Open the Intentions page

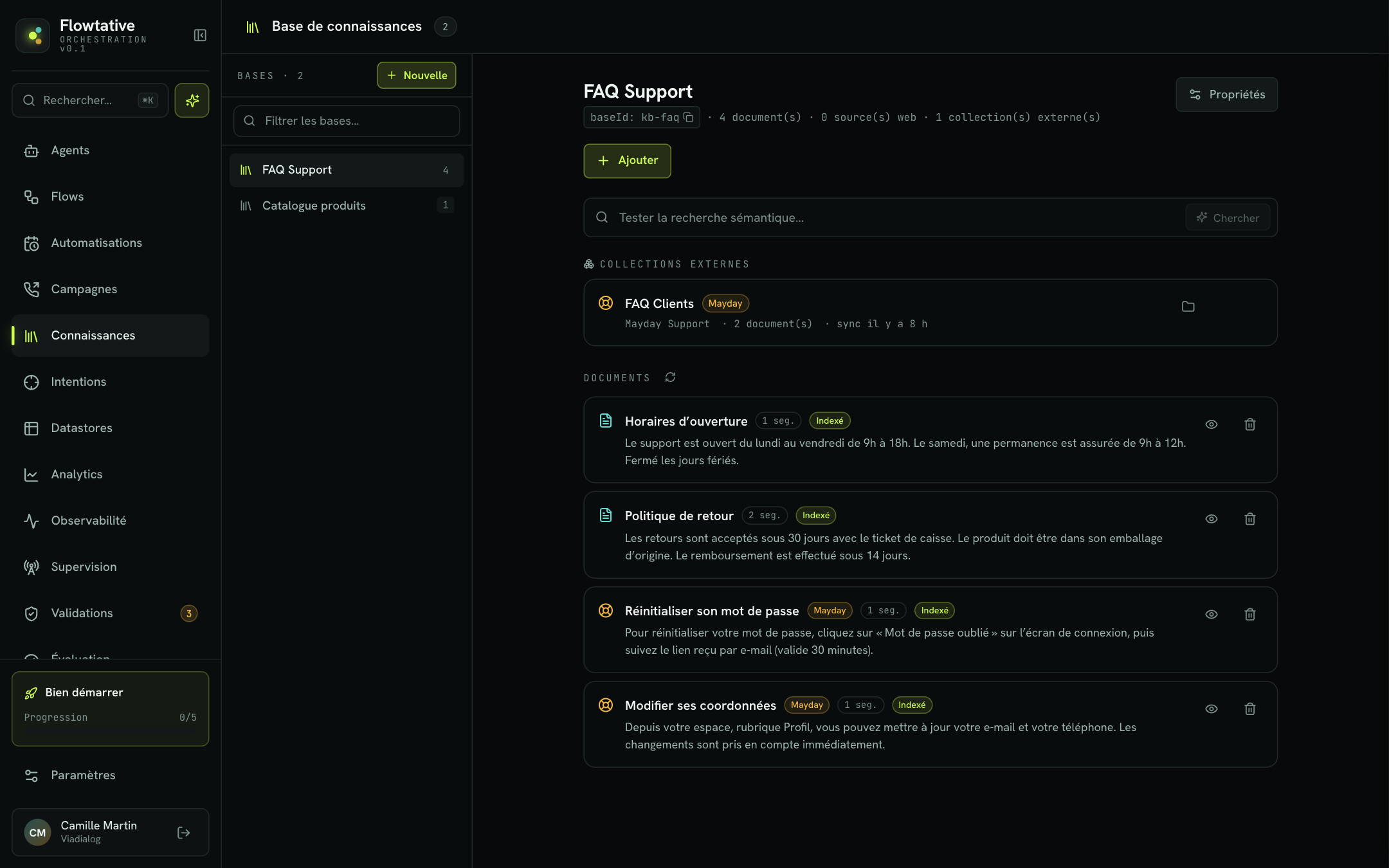[x=110, y=382]
